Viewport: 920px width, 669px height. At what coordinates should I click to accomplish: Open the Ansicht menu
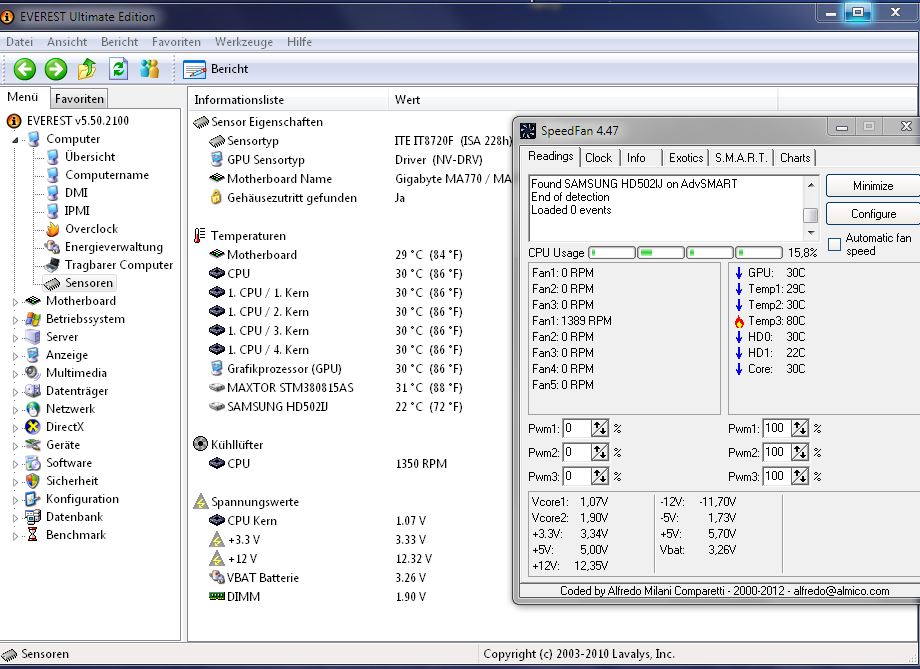[x=67, y=42]
